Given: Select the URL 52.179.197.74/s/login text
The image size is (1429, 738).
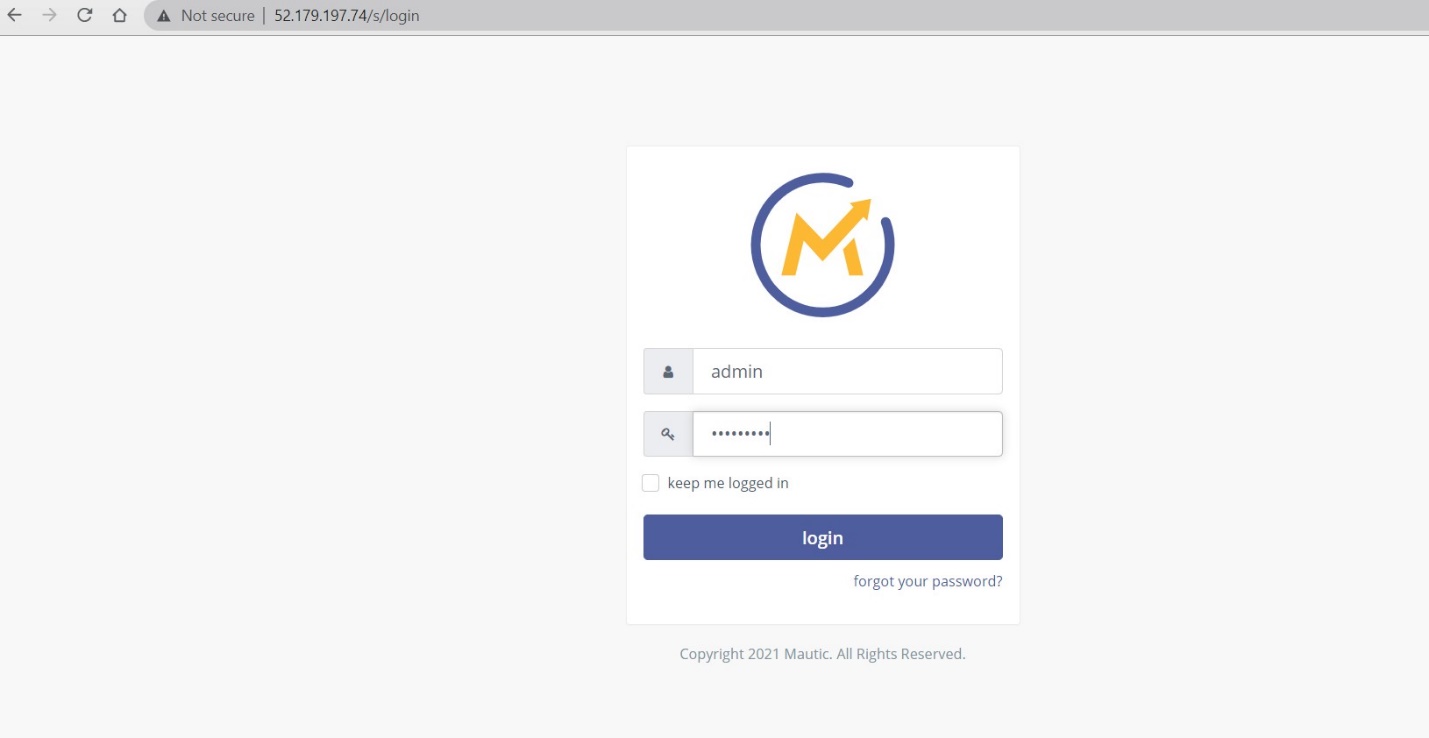Looking at the screenshot, I should 347,16.
